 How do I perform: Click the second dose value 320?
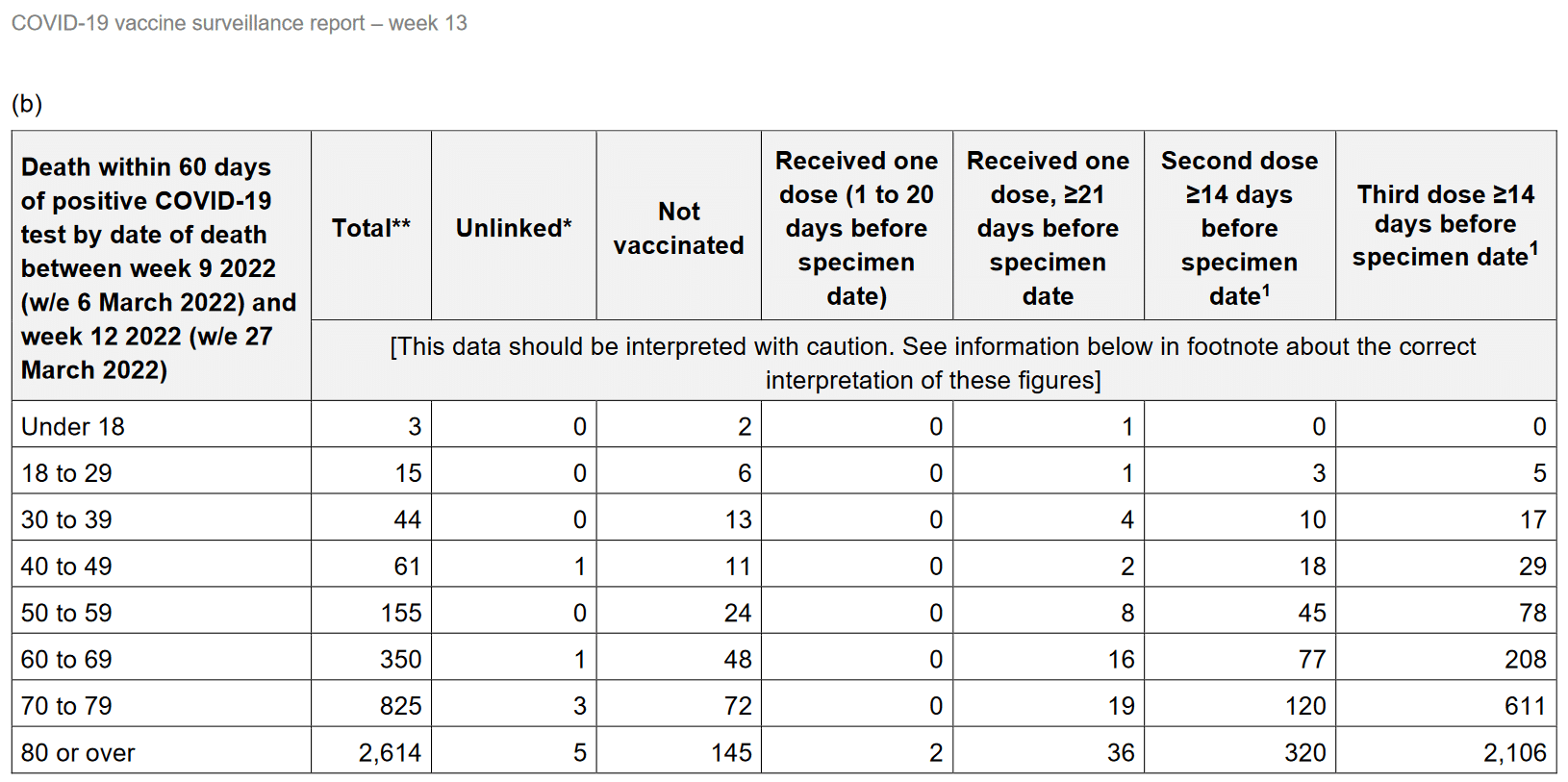click(x=1304, y=752)
